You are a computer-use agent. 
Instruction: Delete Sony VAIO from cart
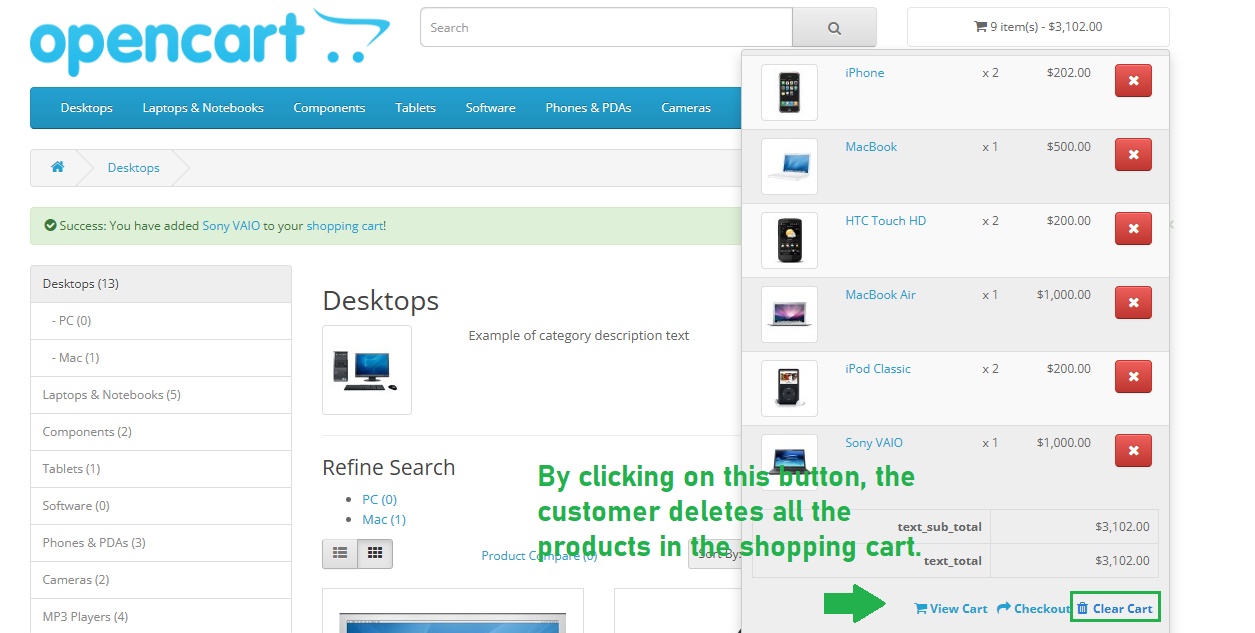click(x=1133, y=451)
